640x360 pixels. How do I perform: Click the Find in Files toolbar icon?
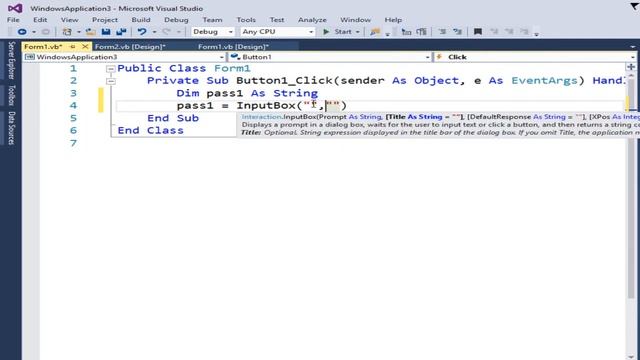pos(375,31)
